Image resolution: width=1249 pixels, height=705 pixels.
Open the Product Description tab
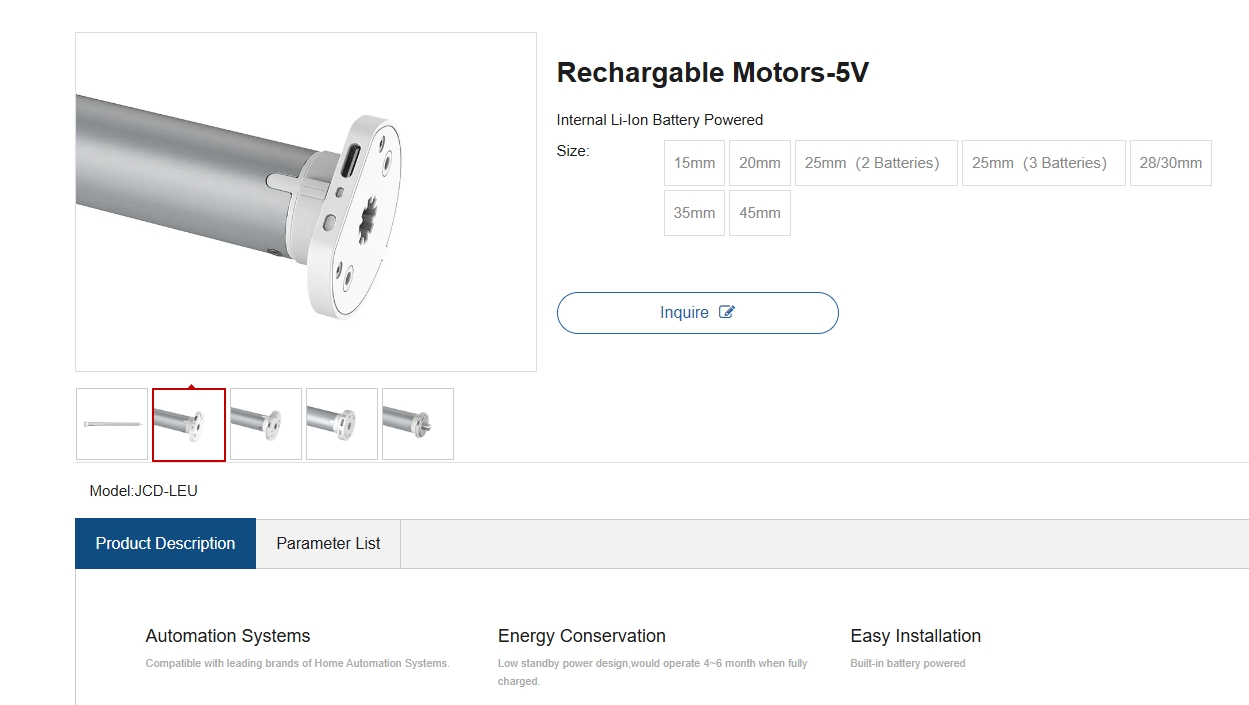(165, 543)
